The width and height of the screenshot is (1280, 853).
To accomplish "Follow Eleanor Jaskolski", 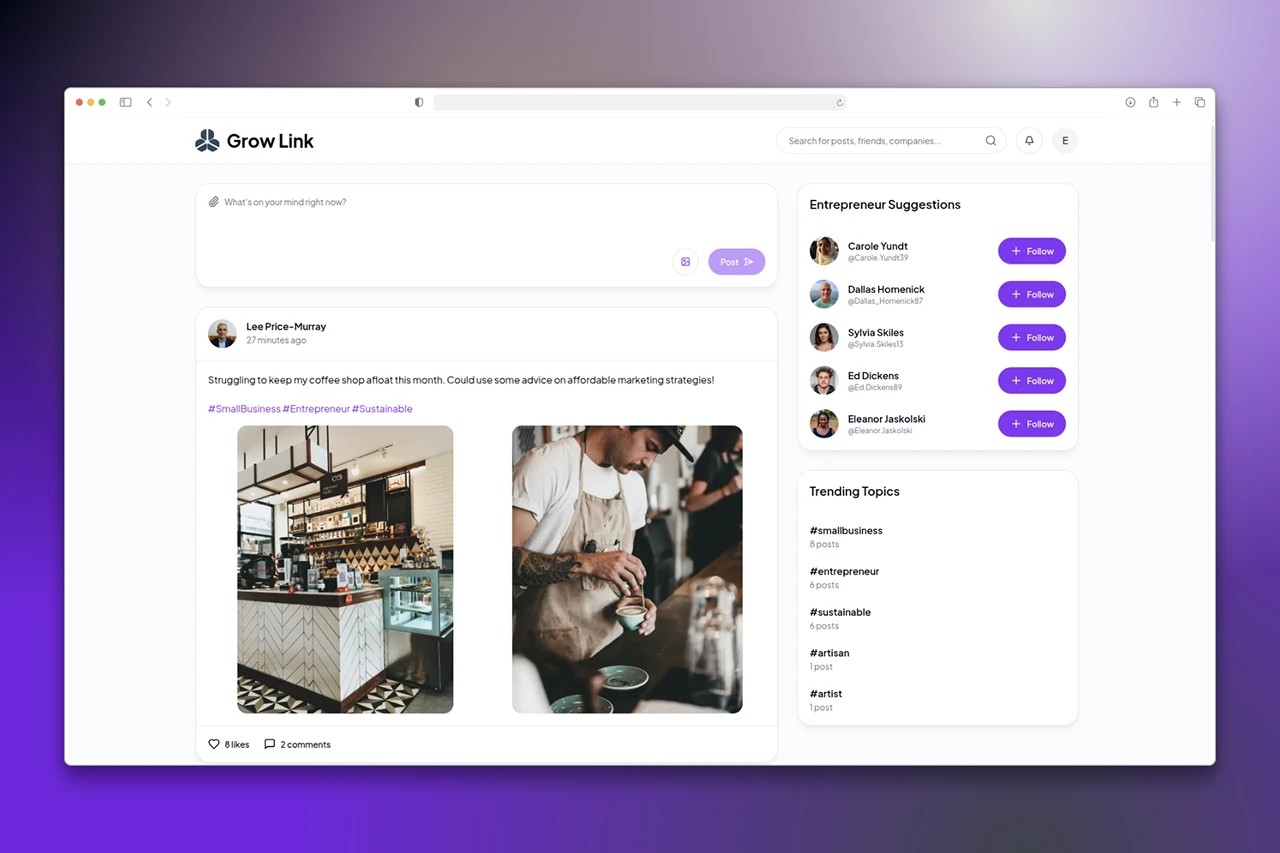I will click(x=1032, y=424).
